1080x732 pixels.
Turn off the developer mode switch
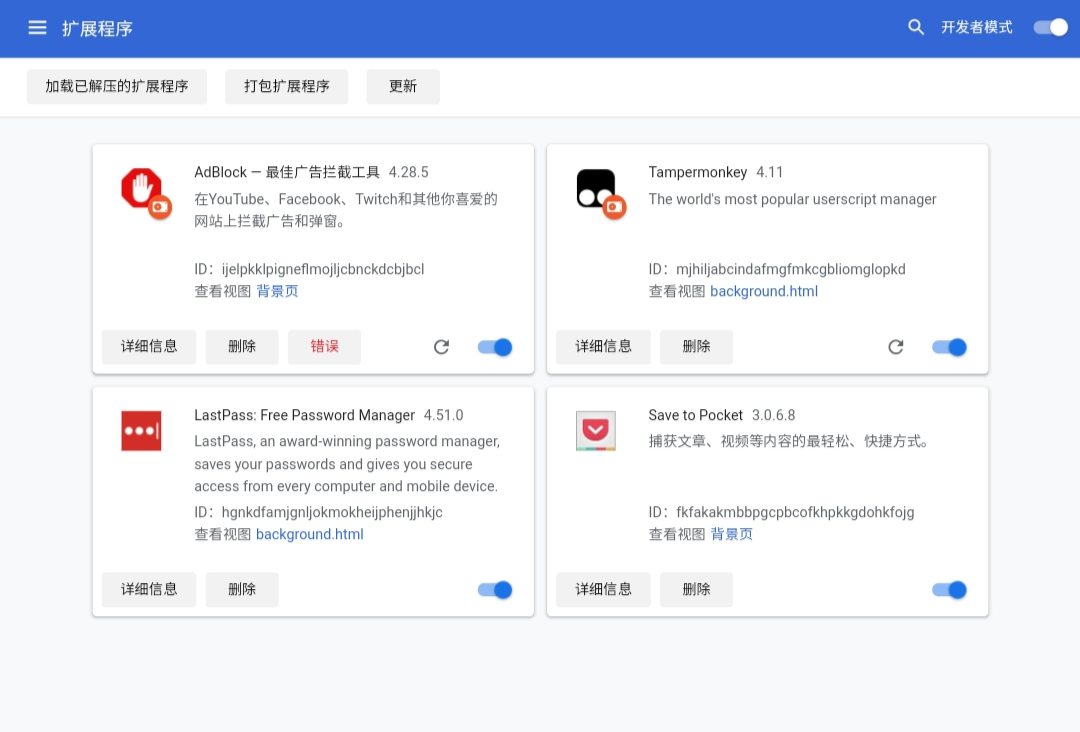pos(1050,28)
